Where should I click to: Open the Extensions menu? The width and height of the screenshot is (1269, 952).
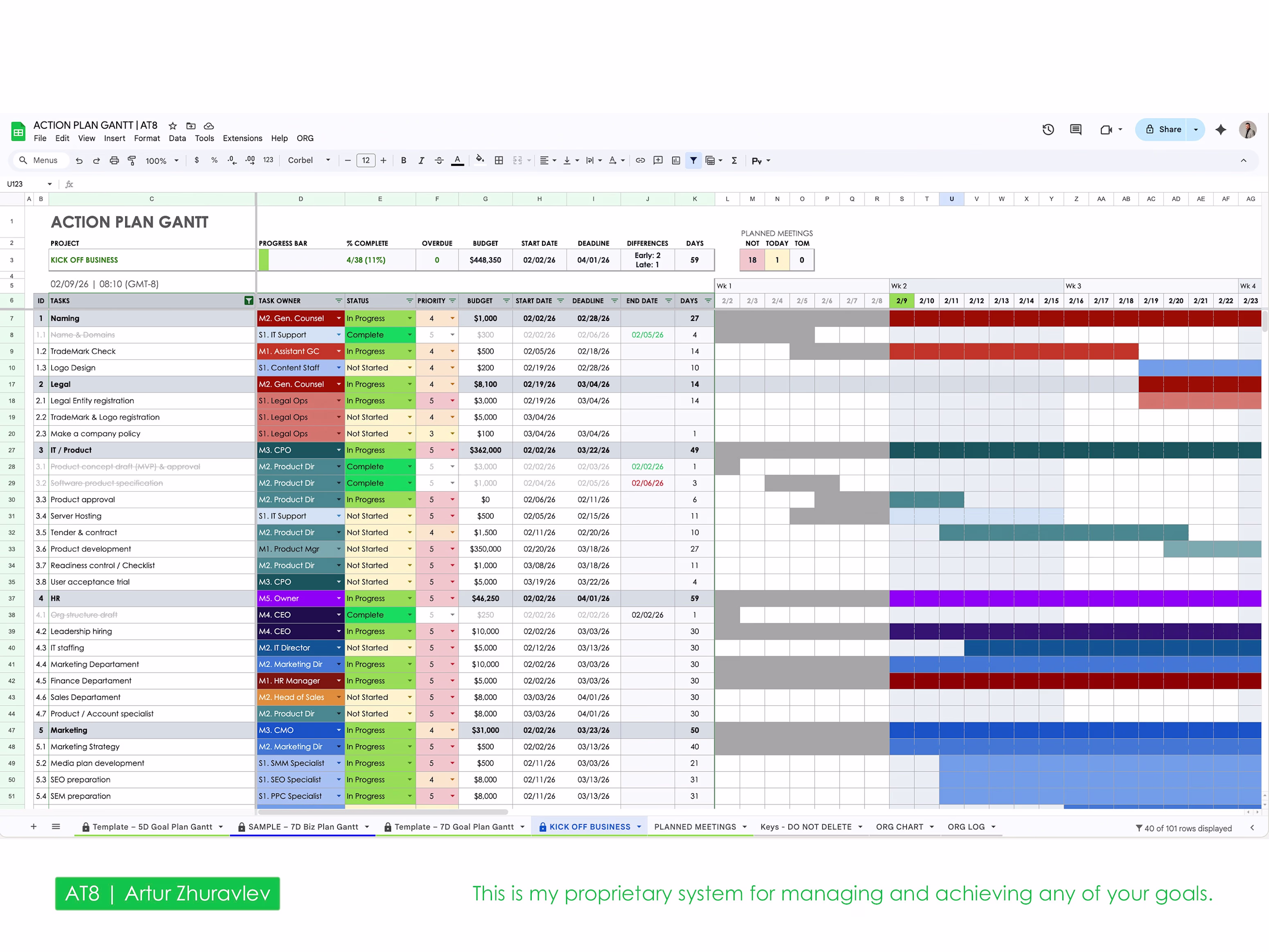click(242, 138)
